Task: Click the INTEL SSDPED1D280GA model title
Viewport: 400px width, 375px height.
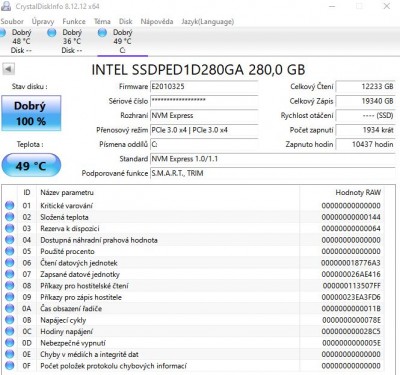Action: (x=198, y=70)
